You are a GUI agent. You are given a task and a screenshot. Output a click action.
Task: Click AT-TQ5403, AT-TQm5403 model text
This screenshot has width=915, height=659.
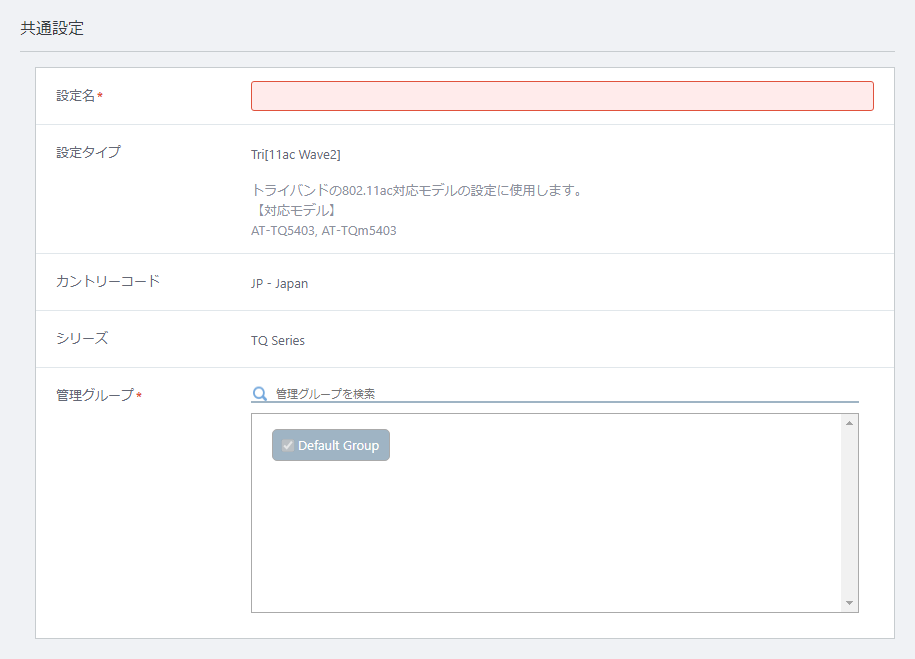(324, 231)
